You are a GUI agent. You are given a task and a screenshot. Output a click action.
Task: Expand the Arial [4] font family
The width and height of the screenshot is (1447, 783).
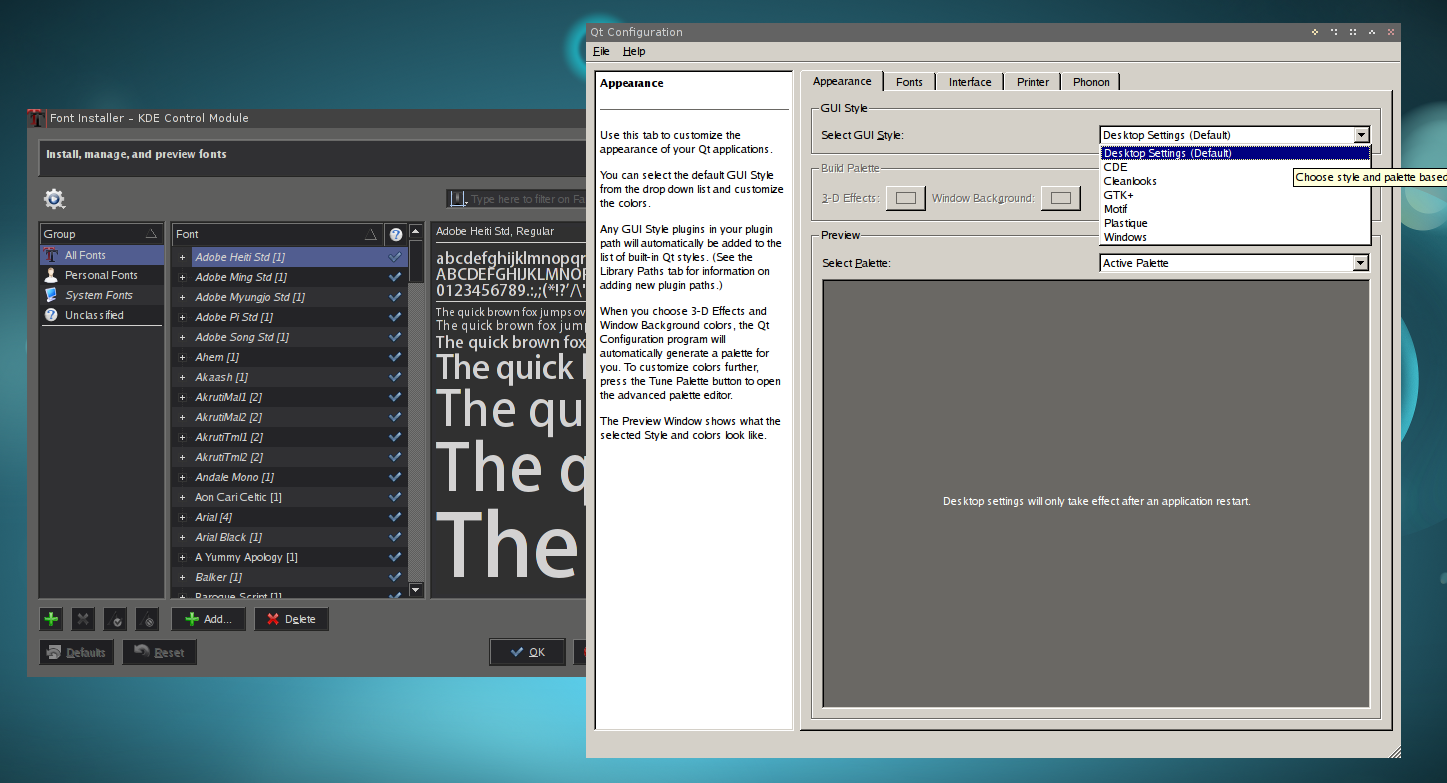[182, 517]
